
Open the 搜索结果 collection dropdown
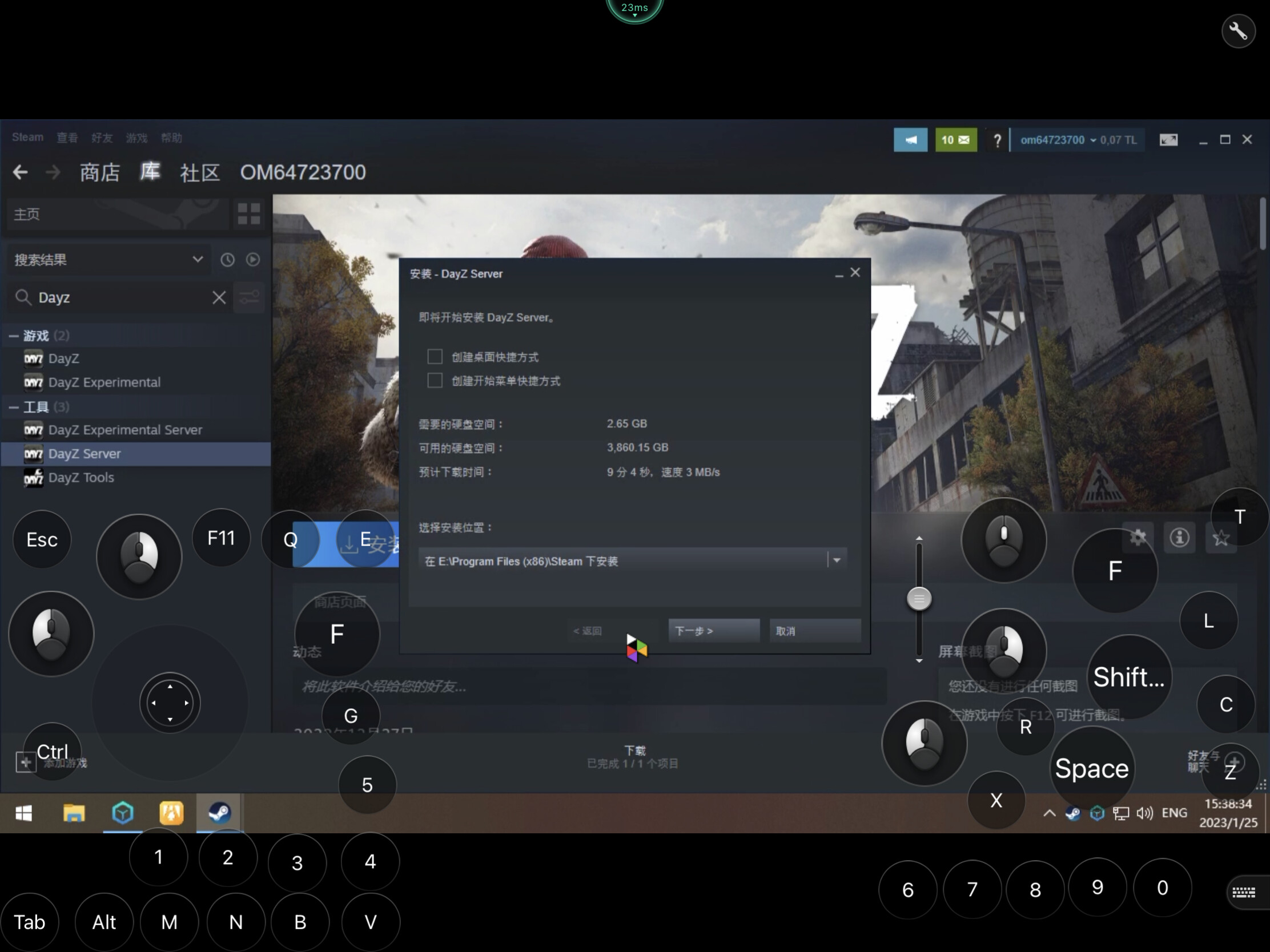click(108, 260)
